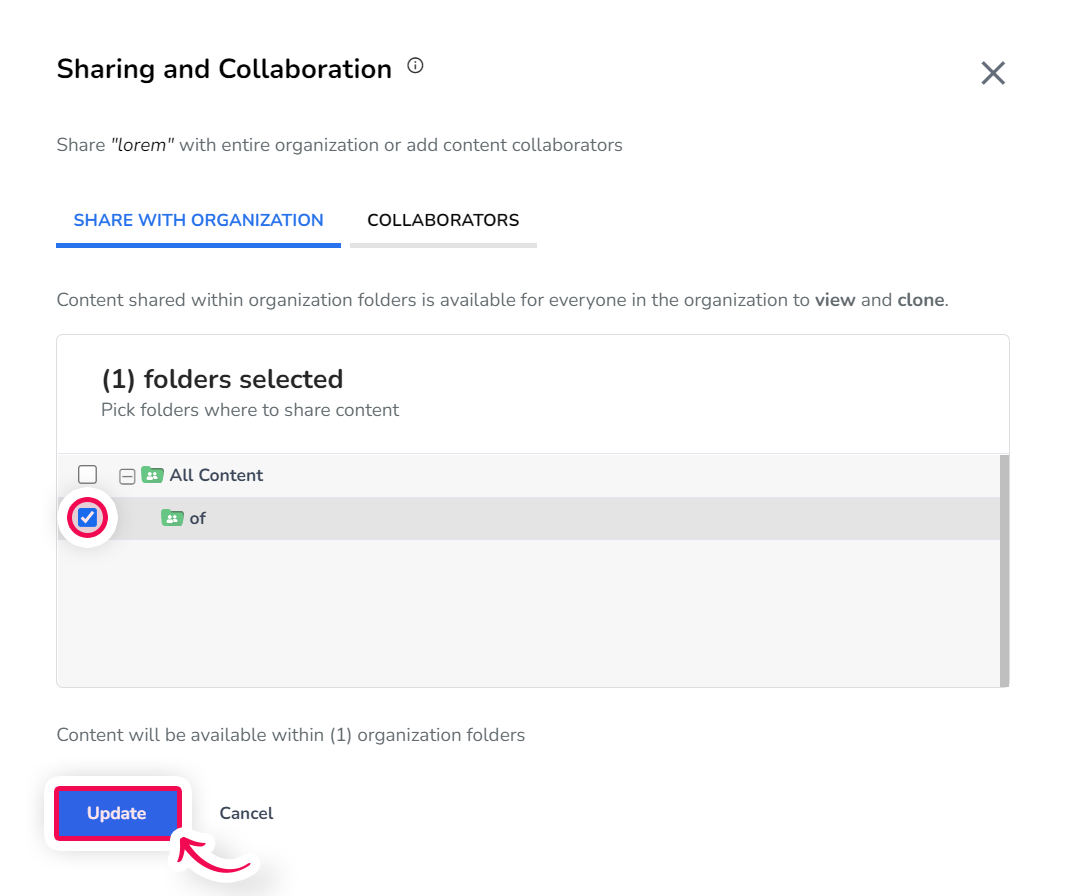Image resolution: width=1066 pixels, height=896 pixels.
Task: Select the All Content tree label
Action: (216, 475)
